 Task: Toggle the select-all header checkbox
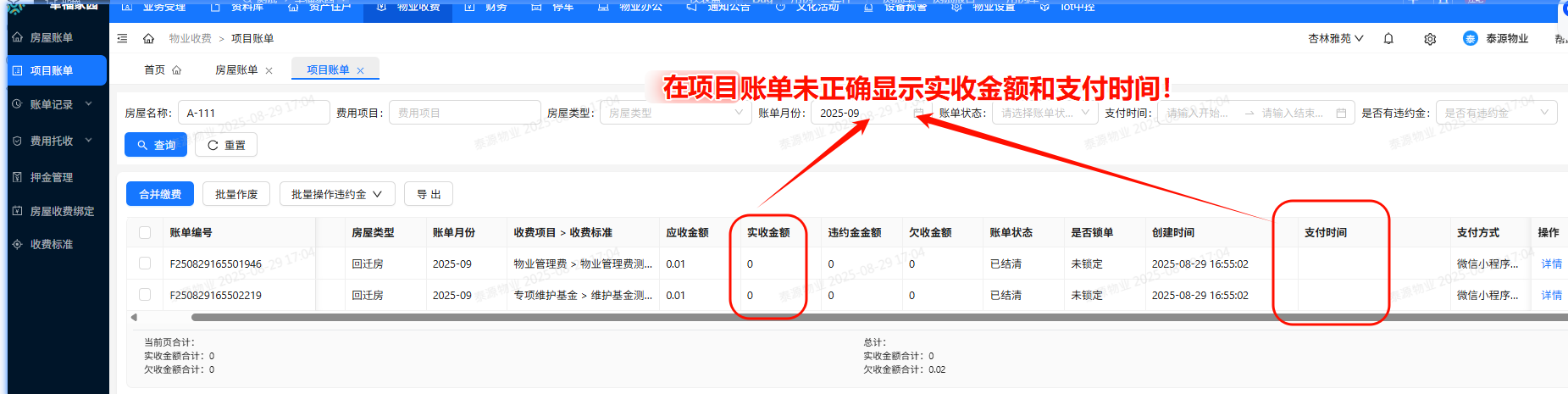pos(145,232)
